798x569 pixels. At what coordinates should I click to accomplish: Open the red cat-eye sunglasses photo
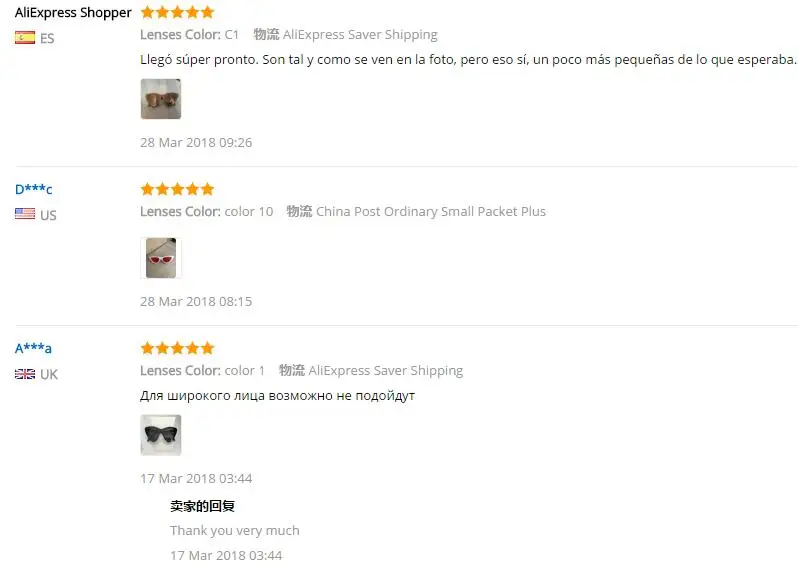(x=161, y=258)
